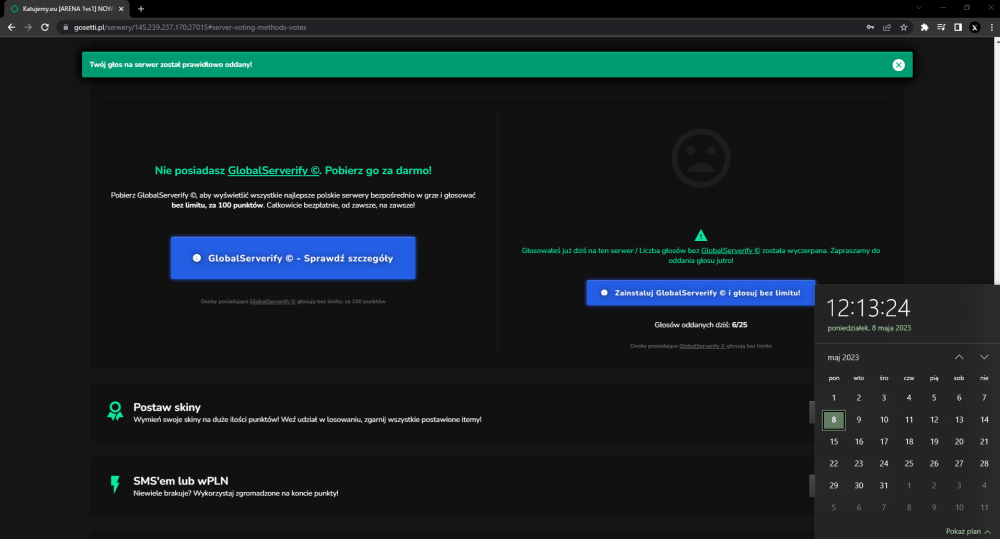This screenshot has width=1000, height=539.
Task: View the site padlock information
Action: click(x=66, y=27)
